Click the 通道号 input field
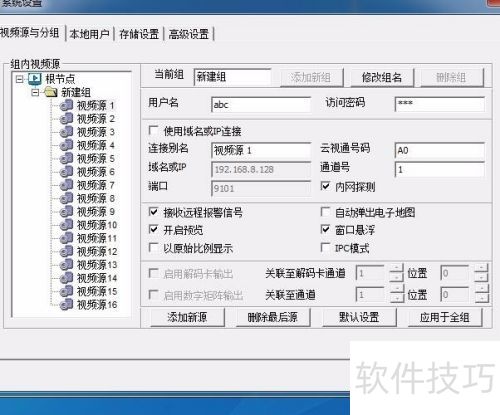Screen dimensions: 500x415 coord(440,169)
